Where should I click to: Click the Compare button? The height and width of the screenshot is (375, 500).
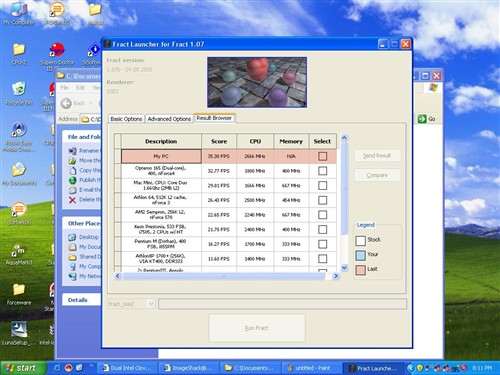point(377,175)
